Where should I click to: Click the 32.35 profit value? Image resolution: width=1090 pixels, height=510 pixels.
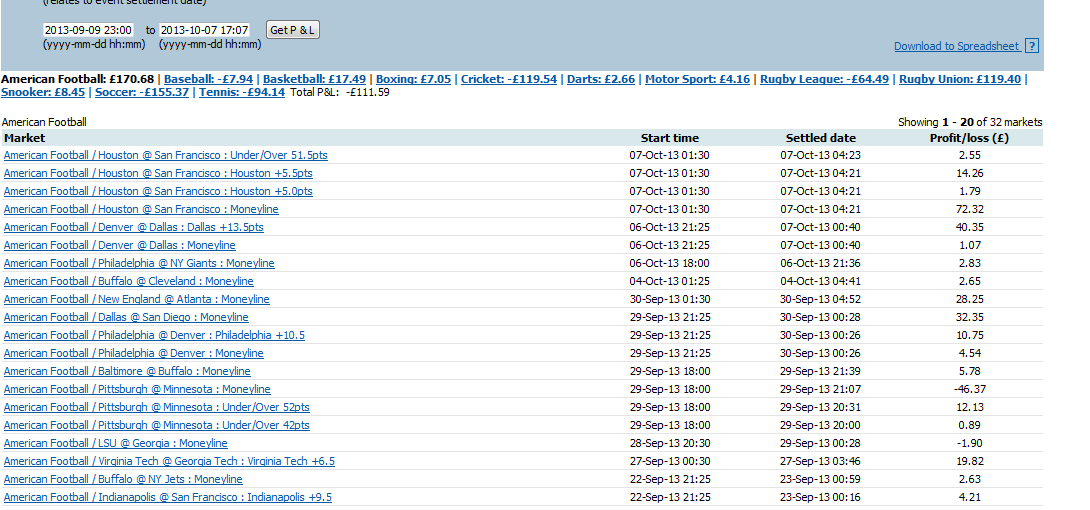point(969,318)
